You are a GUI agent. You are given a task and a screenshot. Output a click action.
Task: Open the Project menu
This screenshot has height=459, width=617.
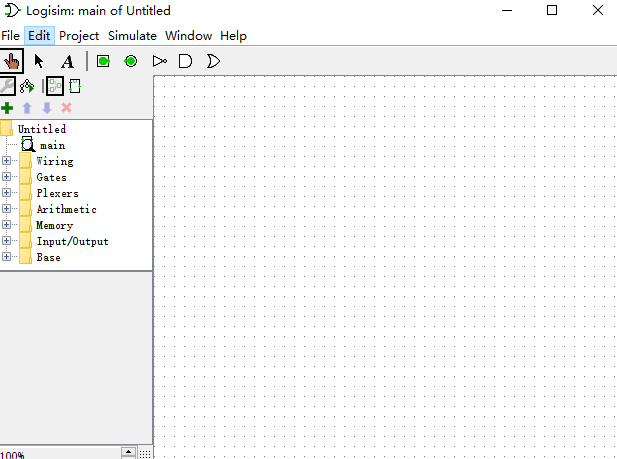coord(79,36)
